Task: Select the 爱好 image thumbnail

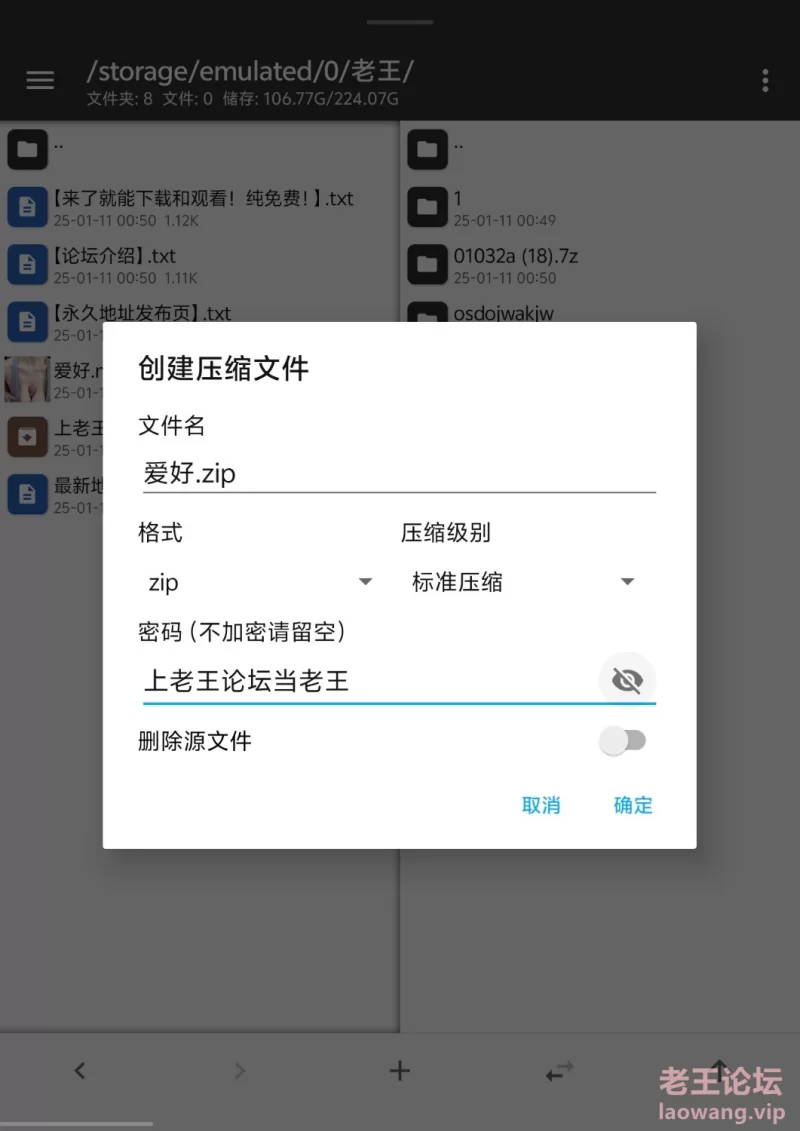Action: point(27,379)
